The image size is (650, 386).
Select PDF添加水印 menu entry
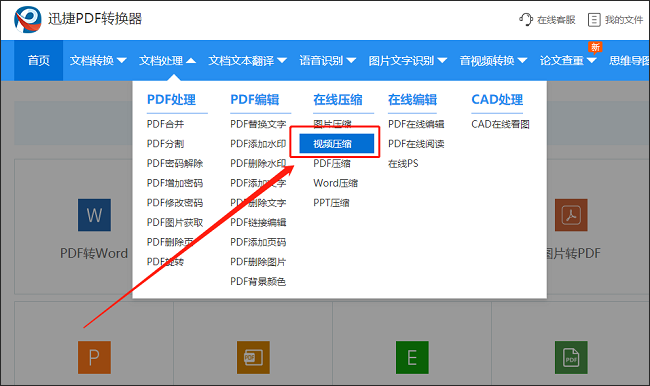pos(258,144)
